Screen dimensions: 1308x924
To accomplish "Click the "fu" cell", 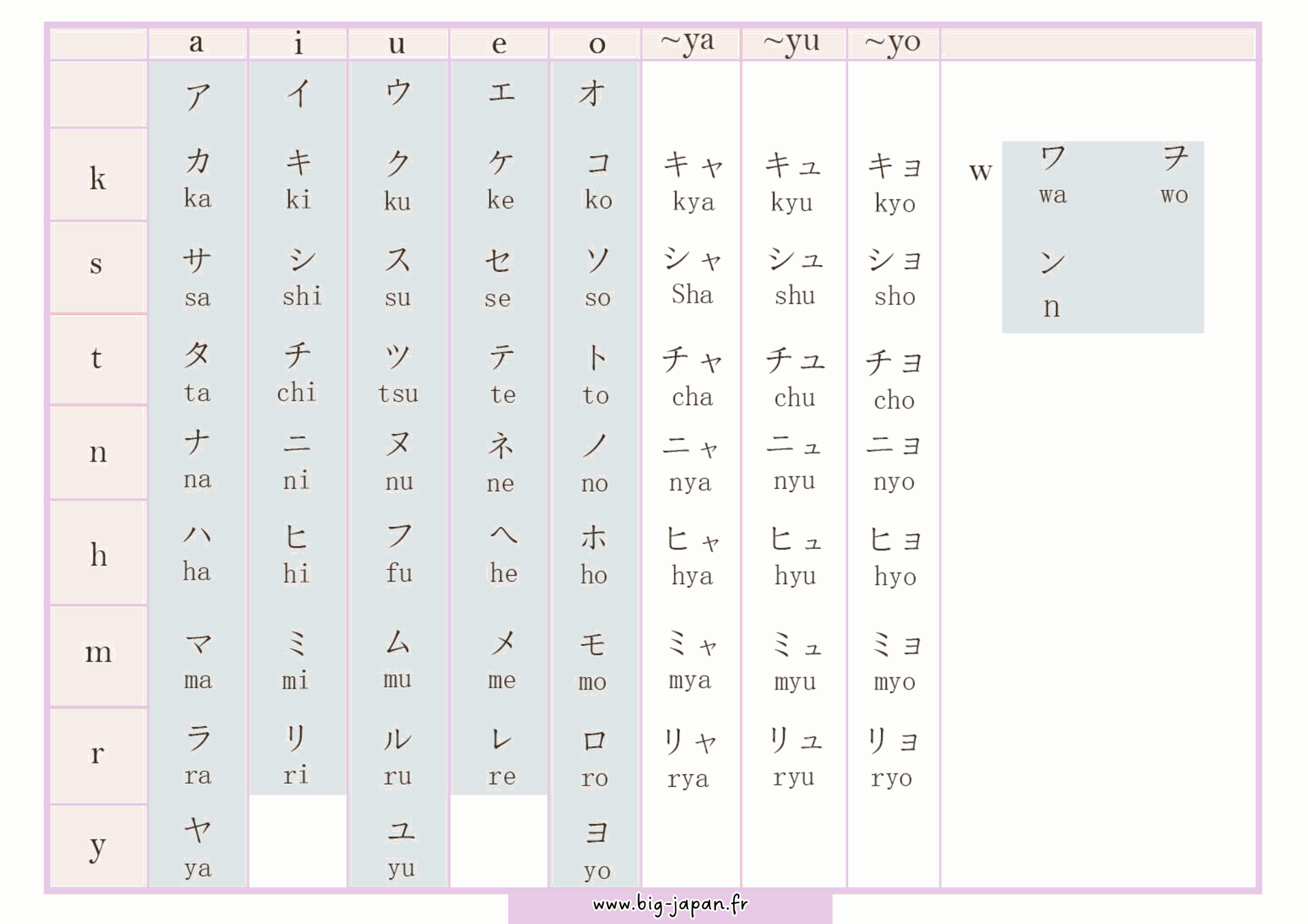I will (x=399, y=554).
